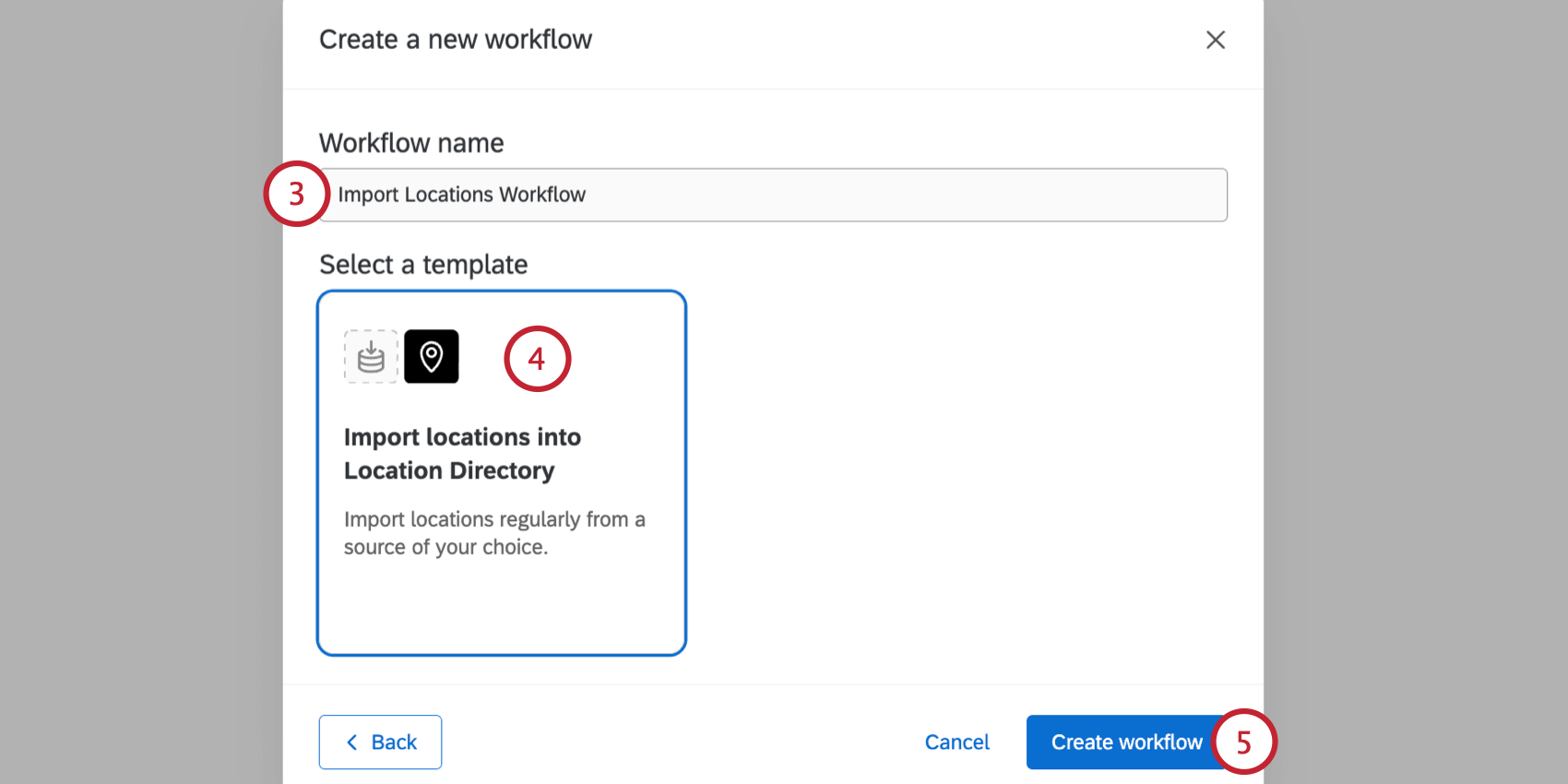Click the red step 4 marker
Image resolution: width=1568 pixels, height=784 pixels.
[x=537, y=359]
